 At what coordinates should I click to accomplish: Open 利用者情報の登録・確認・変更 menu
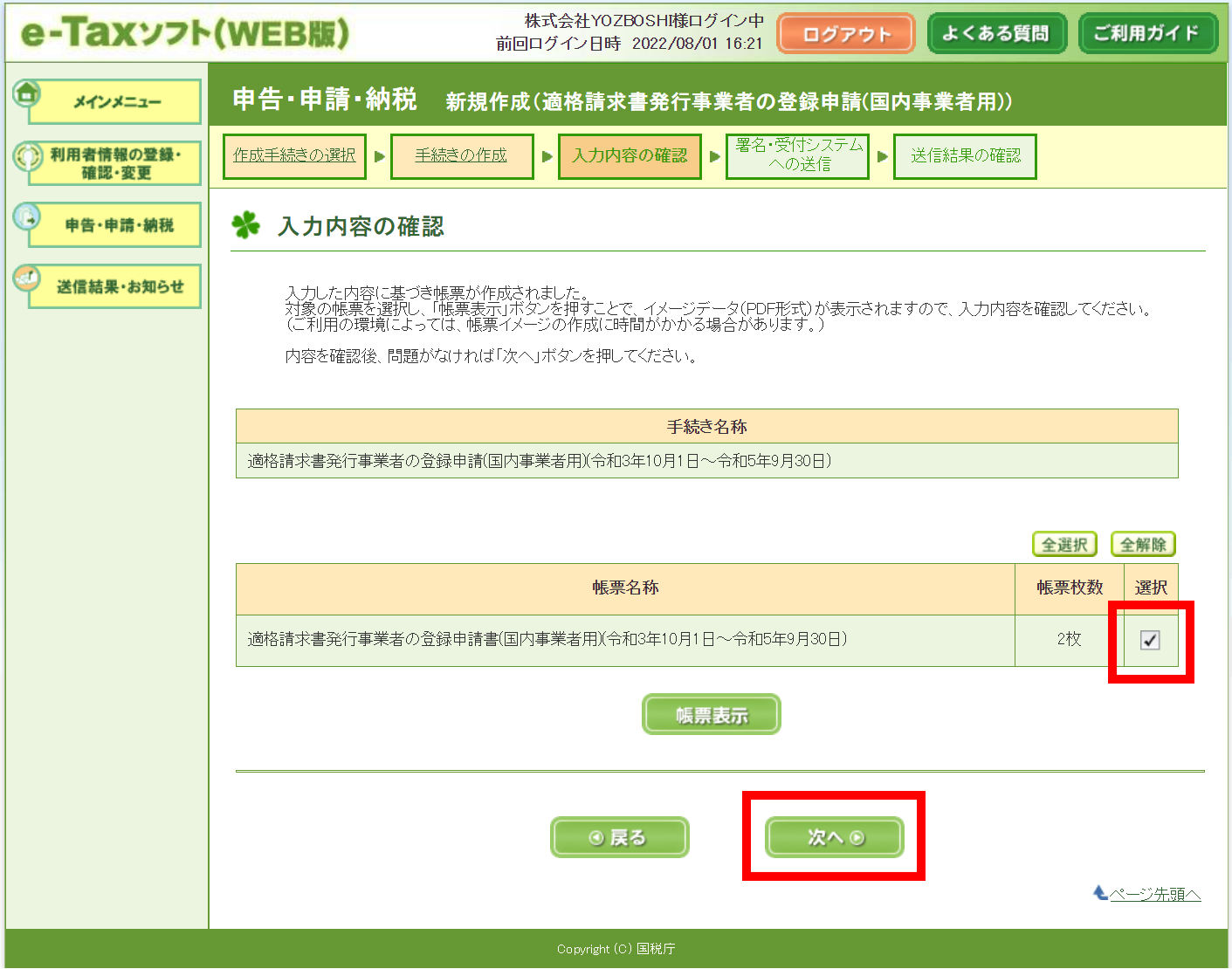pyautogui.click(x=115, y=163)
